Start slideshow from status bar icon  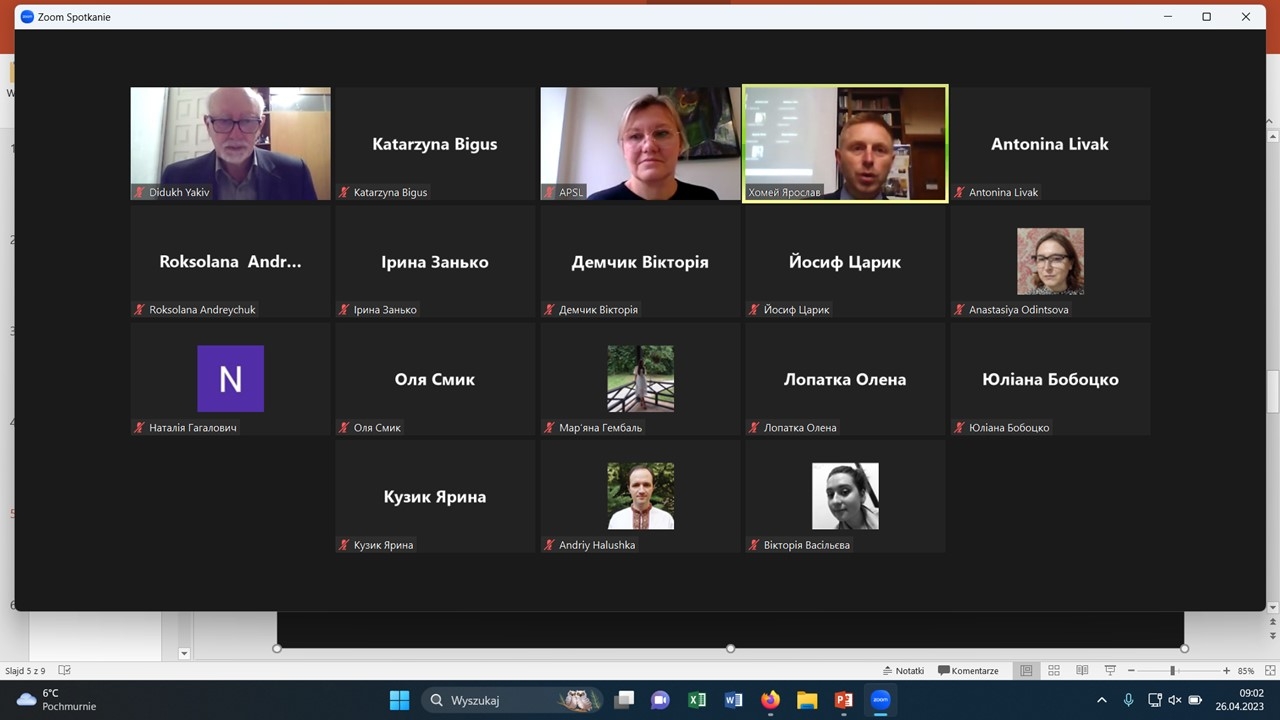1109,671
